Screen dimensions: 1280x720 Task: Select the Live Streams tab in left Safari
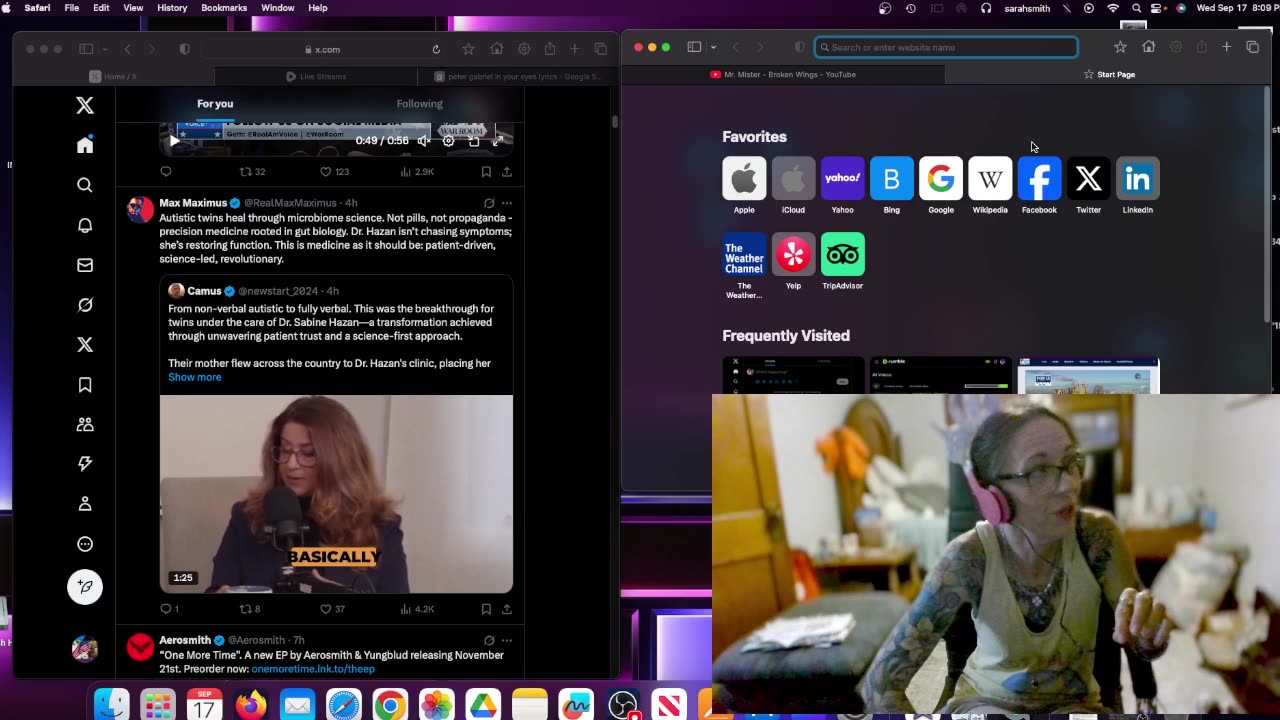pyautogui.click(x=316, y=76)
